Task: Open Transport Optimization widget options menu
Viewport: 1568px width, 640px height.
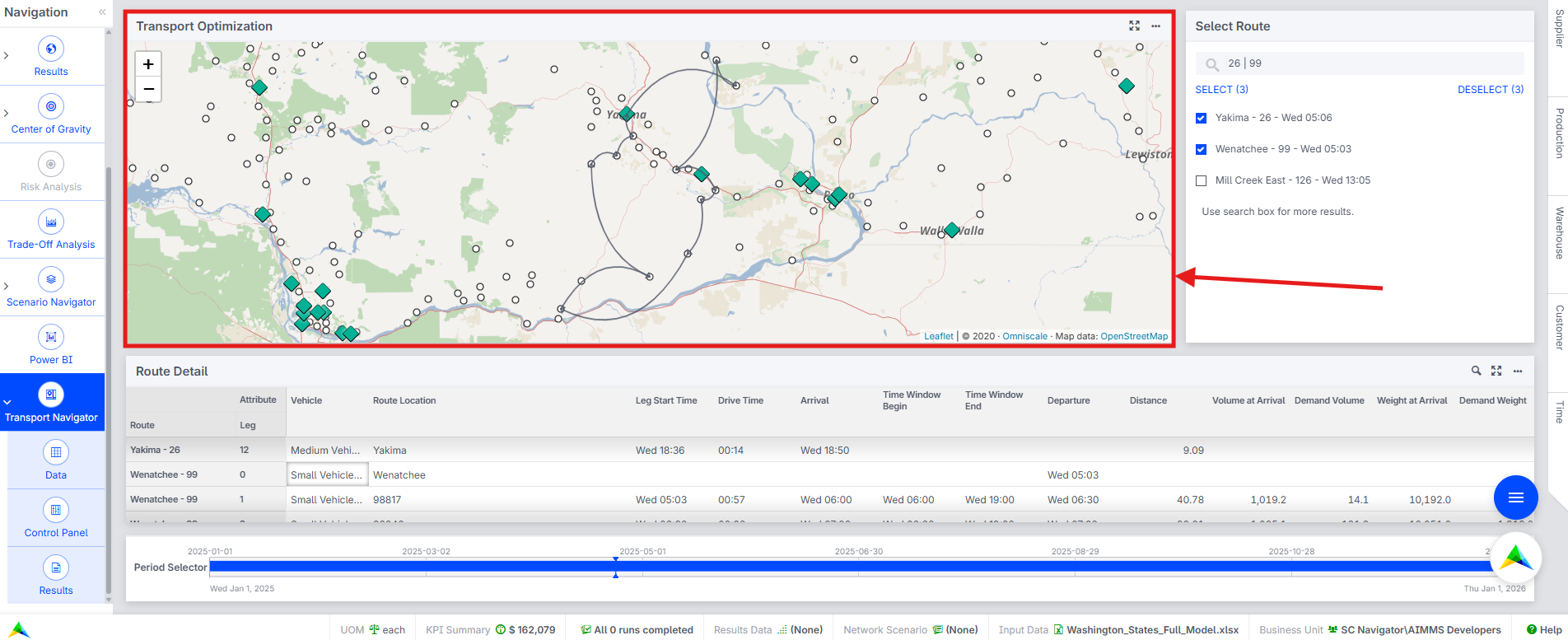Action: (x=1156, y=26)
